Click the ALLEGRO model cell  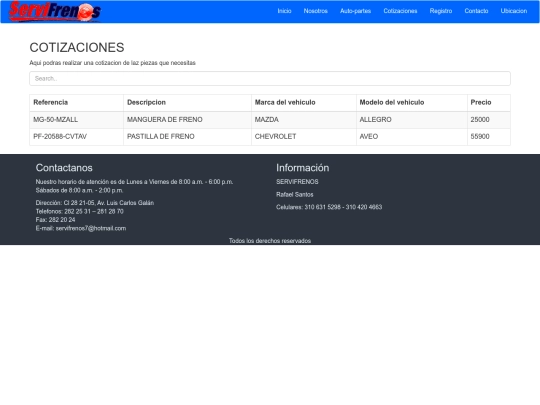pos(412,120)
